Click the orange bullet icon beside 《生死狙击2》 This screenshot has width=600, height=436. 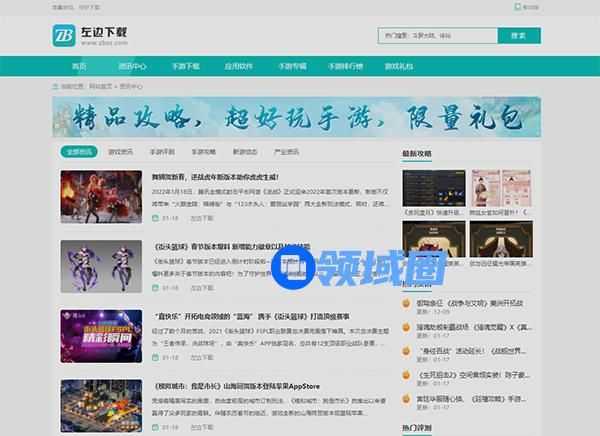pos(408,374)
